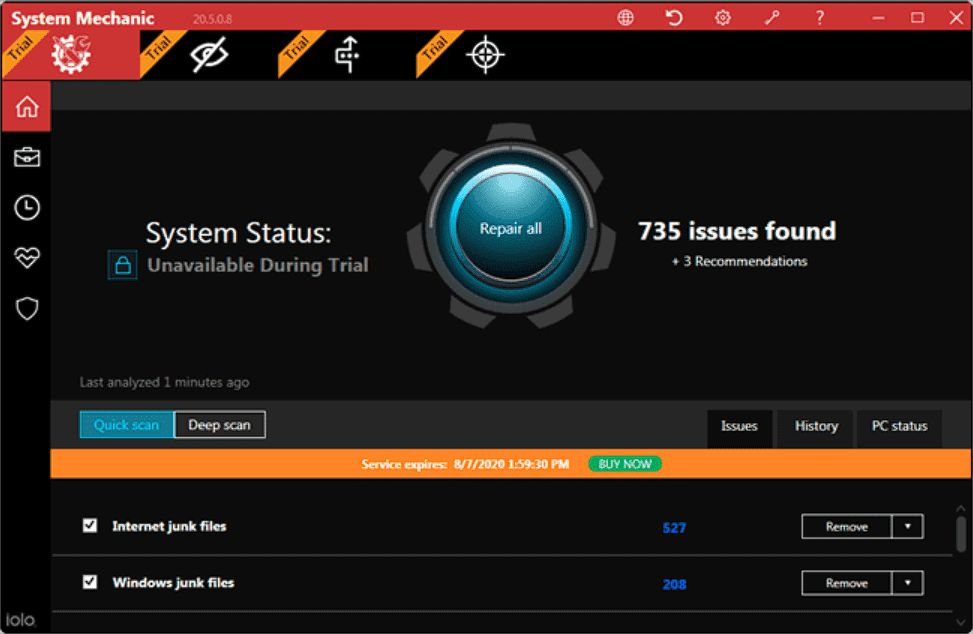Switch to the History tab
The width and height of the screenshot is (973, 634).
click(x=816, y=426)
